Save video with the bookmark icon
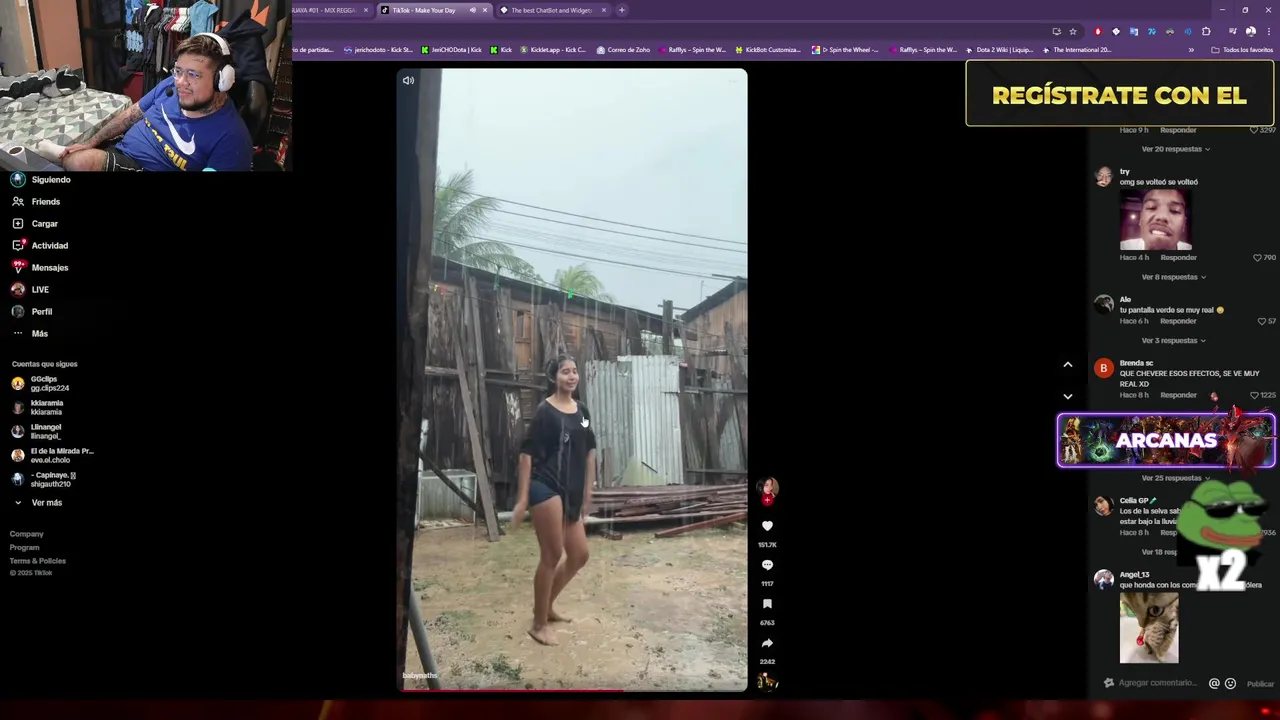 click(767, 604)
